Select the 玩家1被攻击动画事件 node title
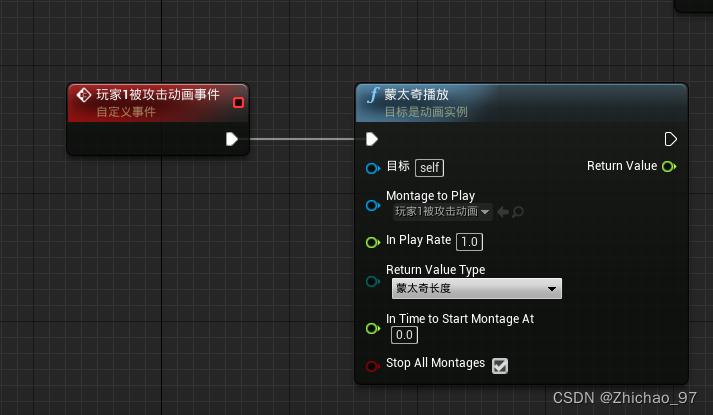713x415 pixels. pyautogui.click(x=158, y=95)
